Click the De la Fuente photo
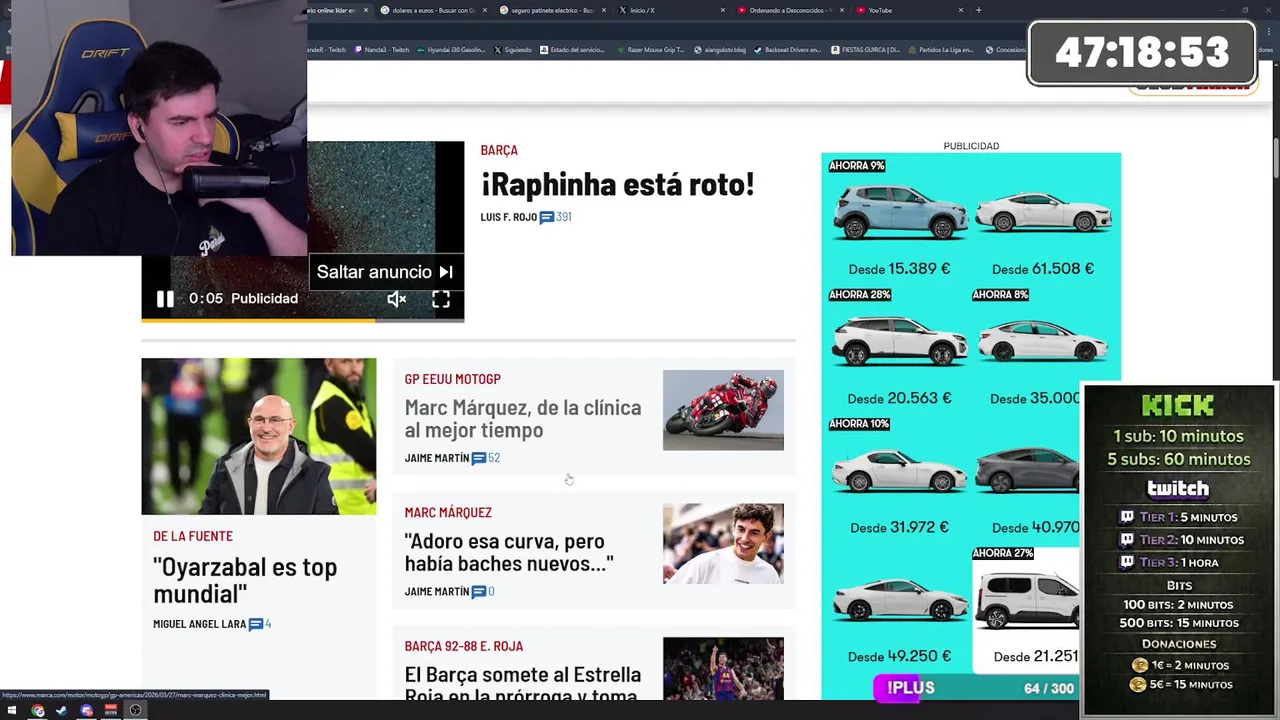Screen dimensions: 1280x720 (259, 436)
